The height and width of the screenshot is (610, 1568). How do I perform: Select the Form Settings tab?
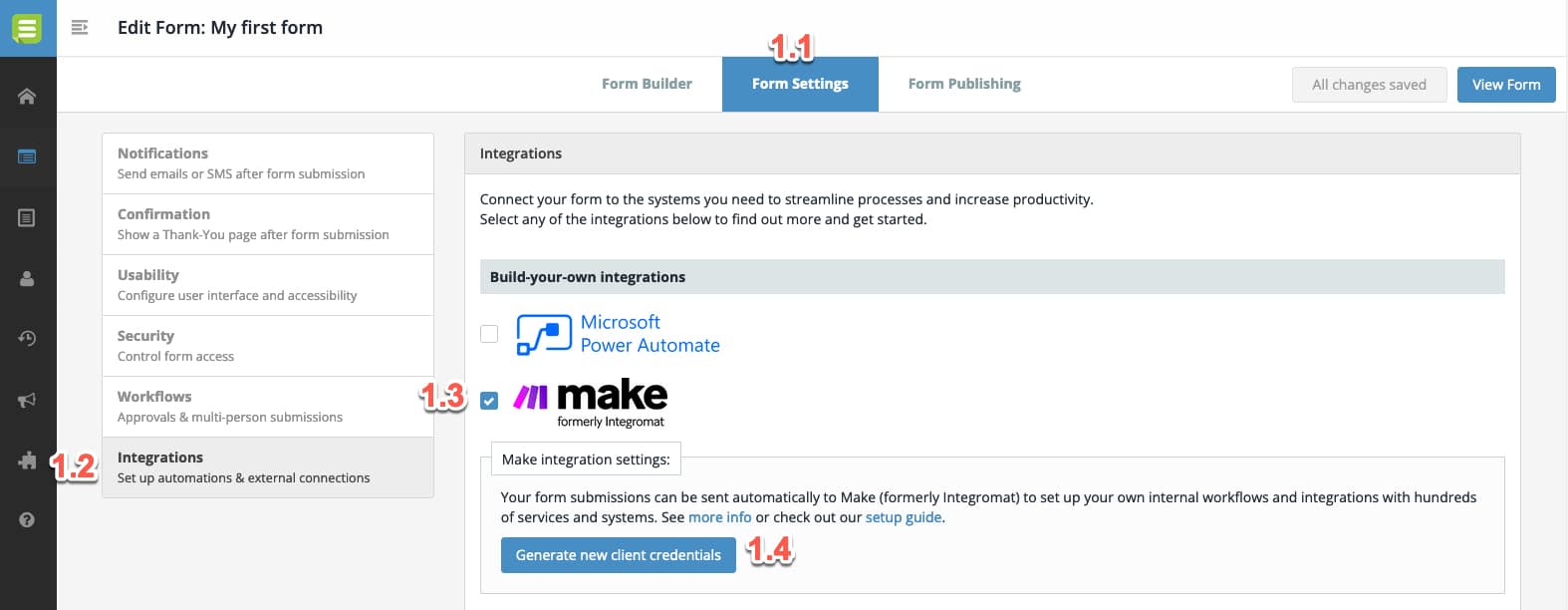[x=800, y=84]
